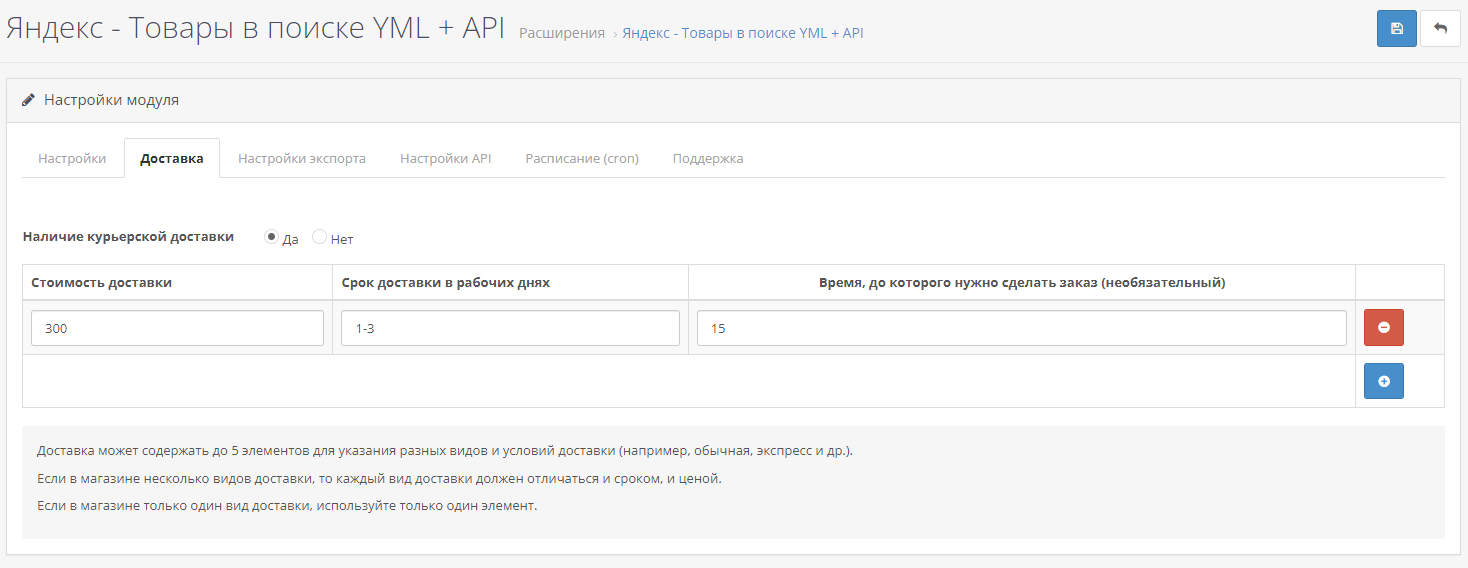Image resolution: width=1468 pixels, height=568 pixels.
Task: Click breadcrumb link Яндекс - Товары в поиске YML + API
Action: 743,33
